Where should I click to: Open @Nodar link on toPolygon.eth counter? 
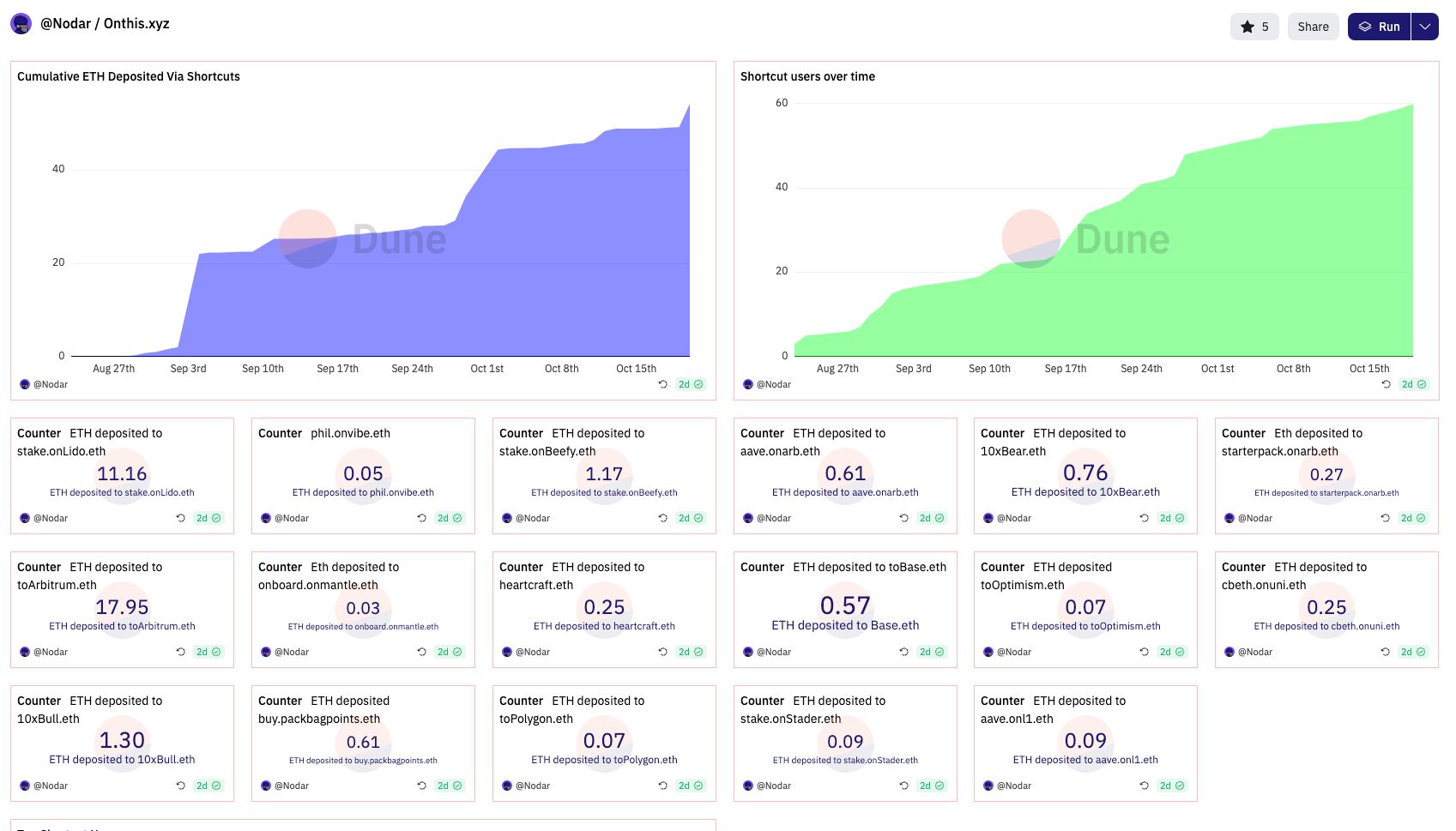tap(533, 786)
